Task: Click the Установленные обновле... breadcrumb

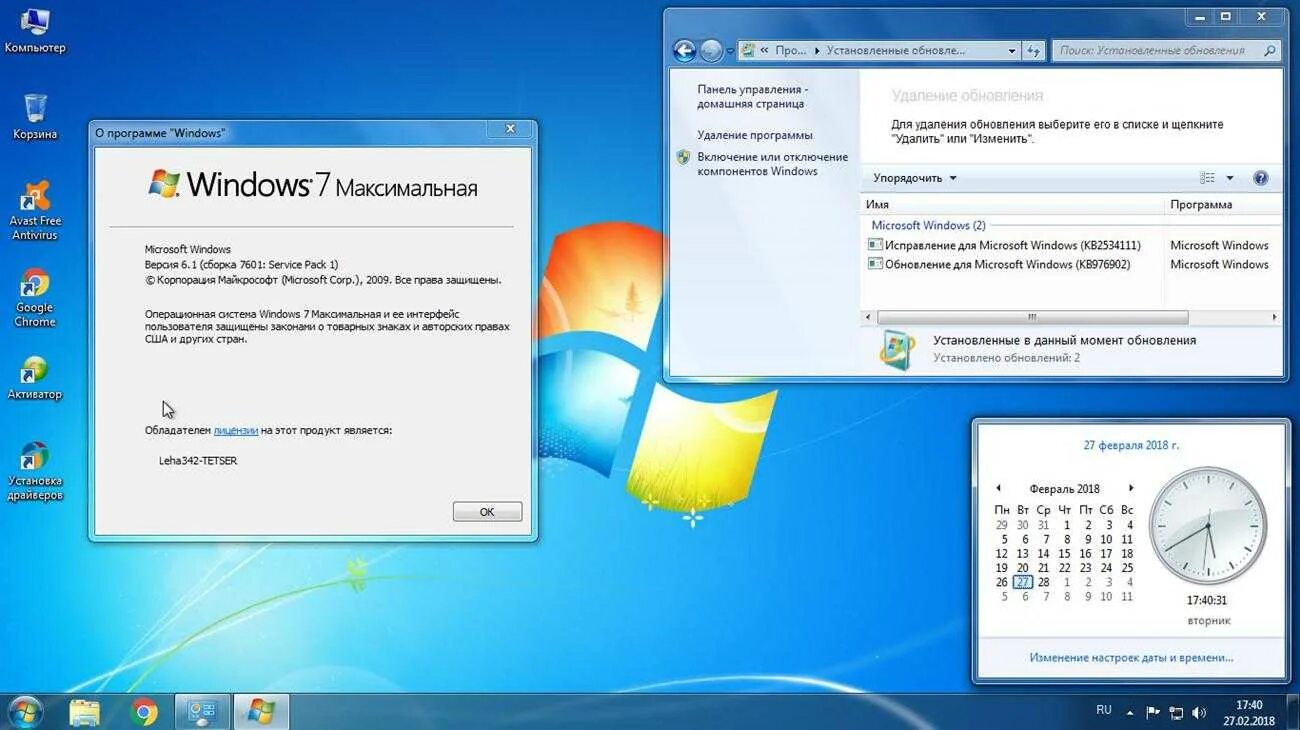Action: point(896,50)
